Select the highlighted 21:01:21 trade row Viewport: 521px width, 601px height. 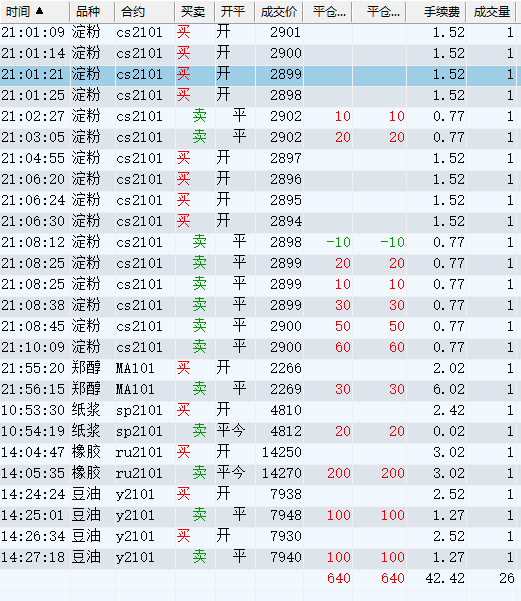tap(259, 74)
